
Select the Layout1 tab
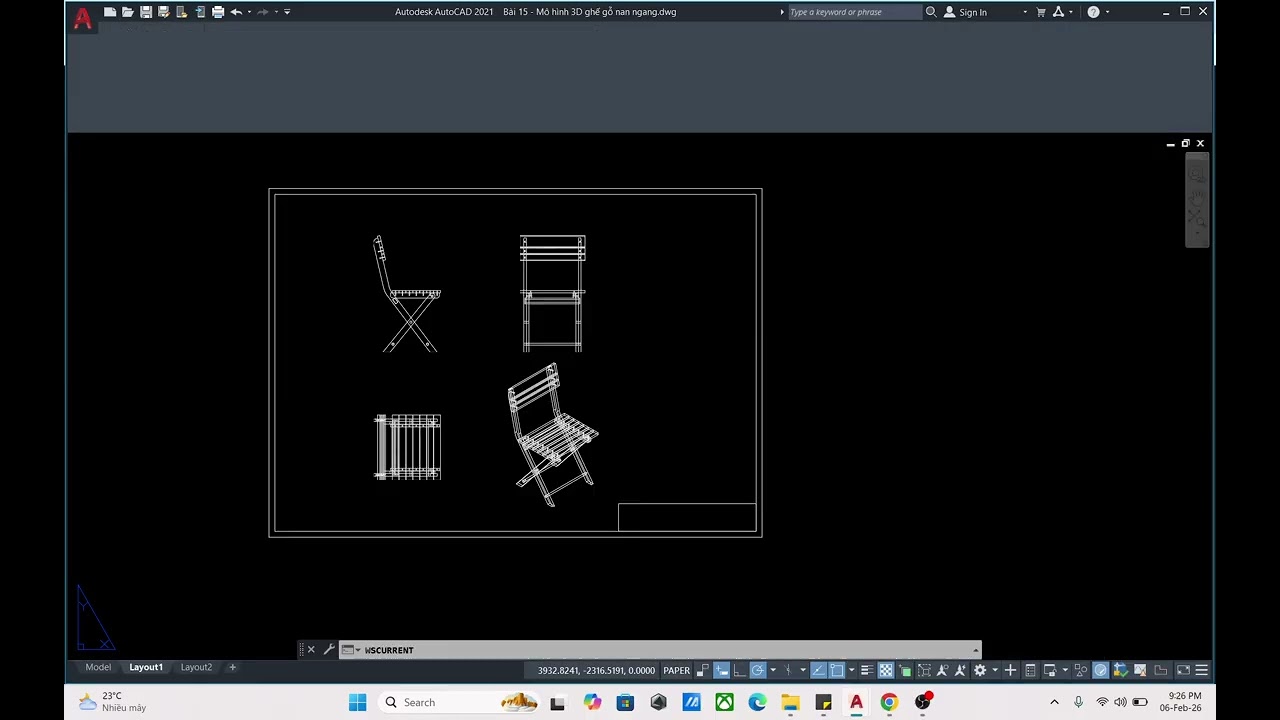point(146,667)
